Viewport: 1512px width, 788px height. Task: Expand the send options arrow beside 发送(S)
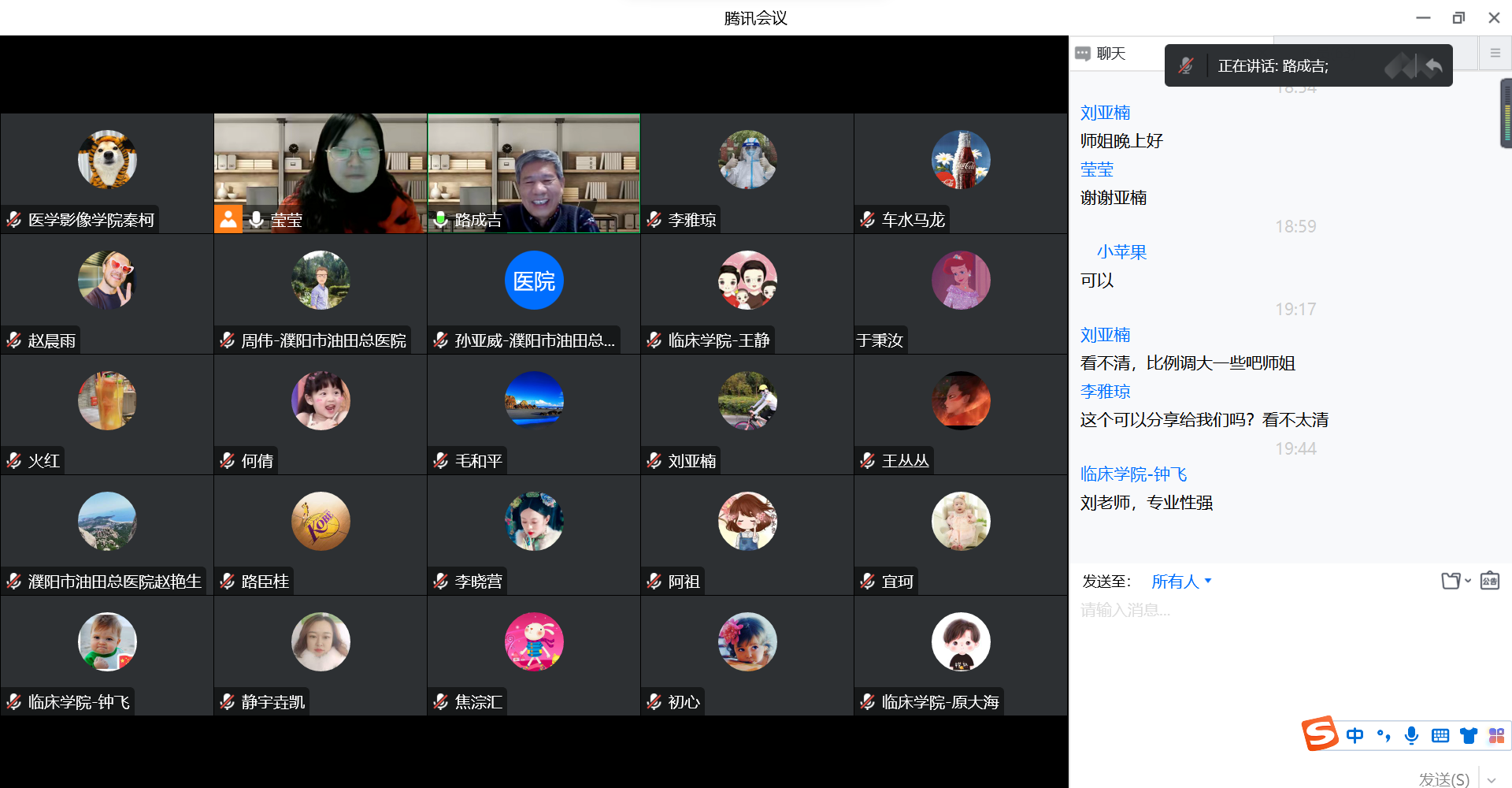point(1492,779)
